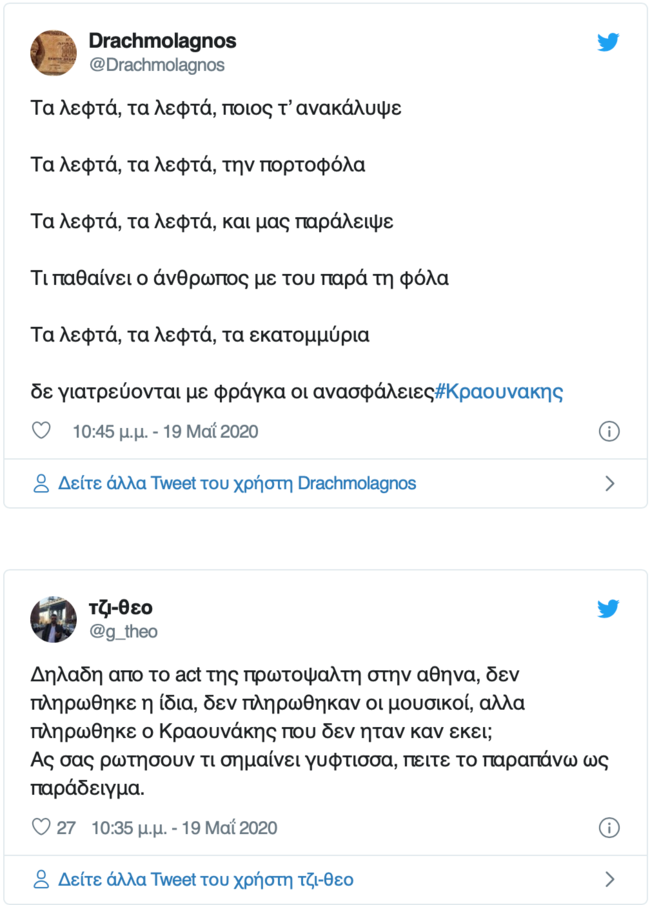Open the #Κραουνακης hashtag

click(x=499, y=391)
